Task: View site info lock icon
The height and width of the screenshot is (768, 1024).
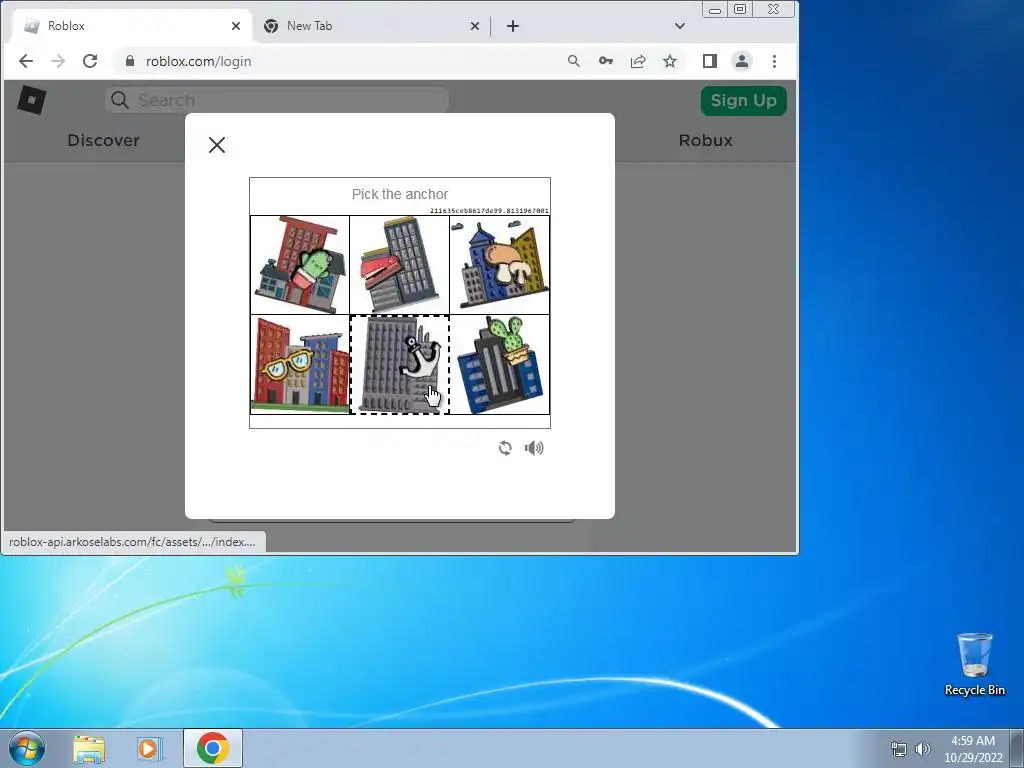Action: pos(130,61)
